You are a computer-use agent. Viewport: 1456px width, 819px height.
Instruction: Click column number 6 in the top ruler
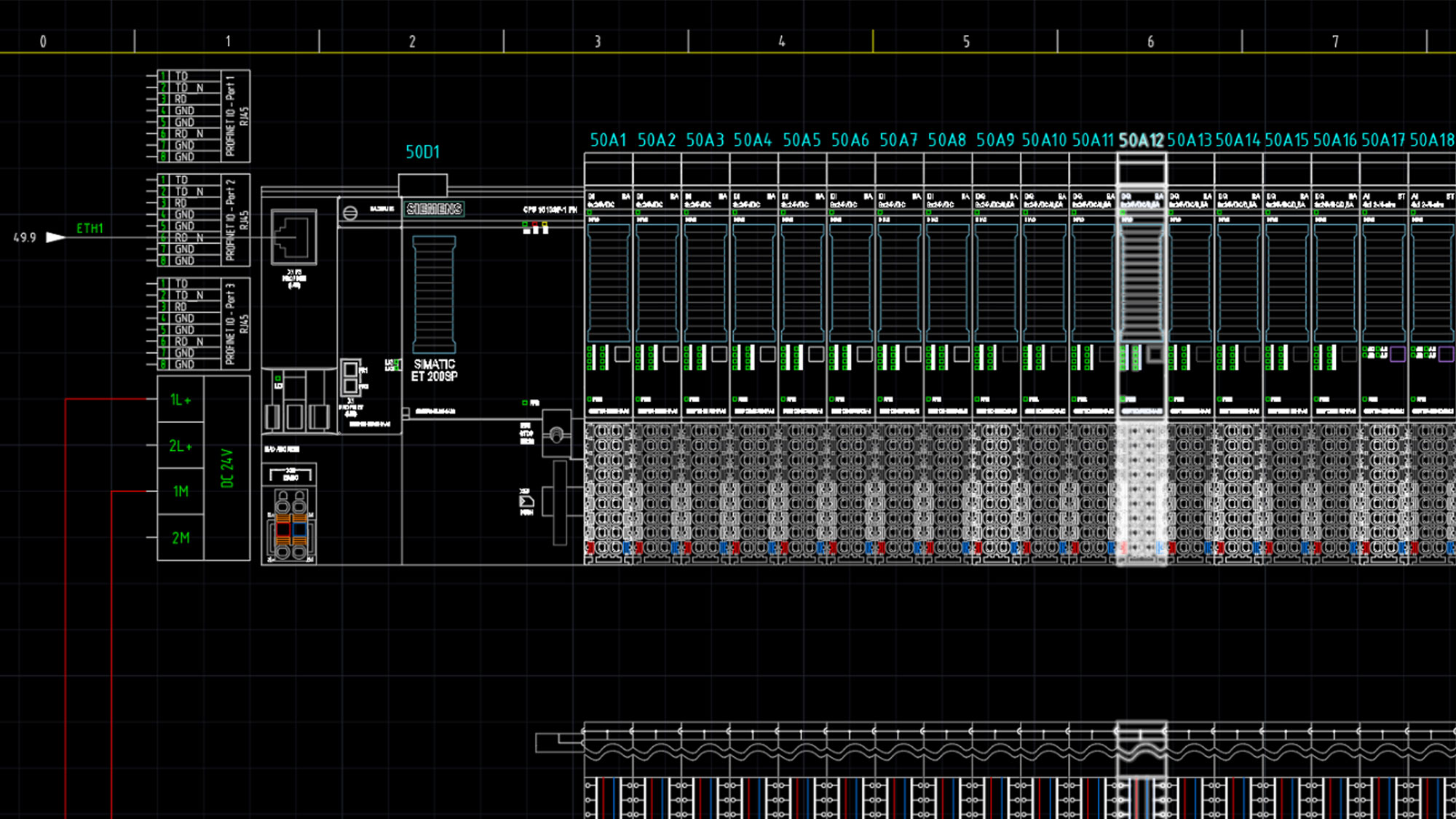pyautogui.click(x=1150, y=41)
